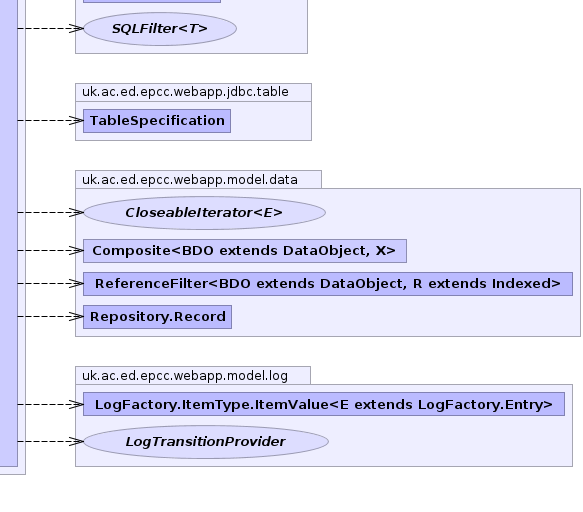Screen dimensions: 583x512
Task: Click the SQLFilter<T> interface node
Action: [160, 29]
